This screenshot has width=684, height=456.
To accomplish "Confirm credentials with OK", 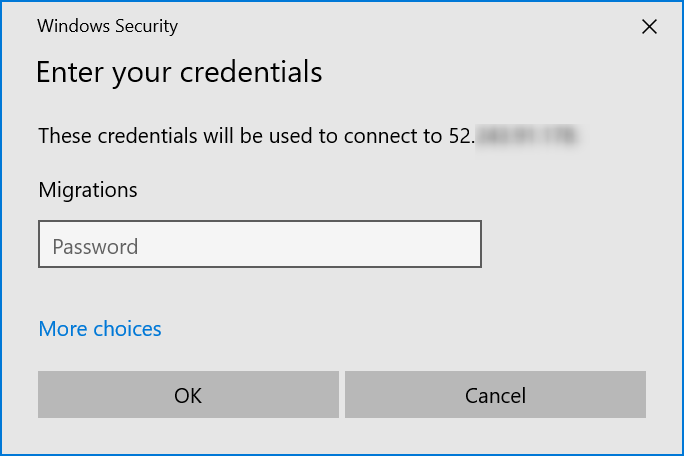I will 188,395.
